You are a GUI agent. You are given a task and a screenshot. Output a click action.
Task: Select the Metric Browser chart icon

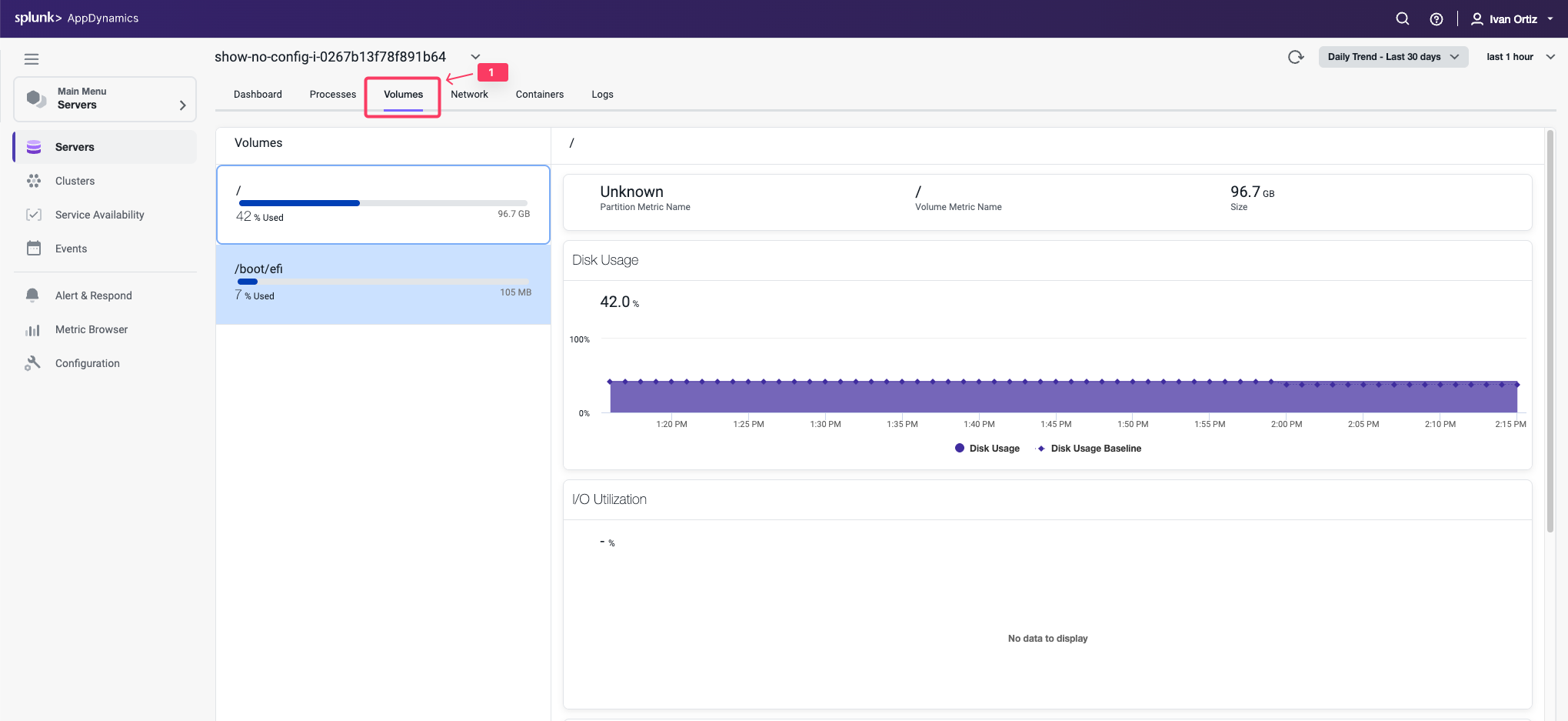coord(33,329)
